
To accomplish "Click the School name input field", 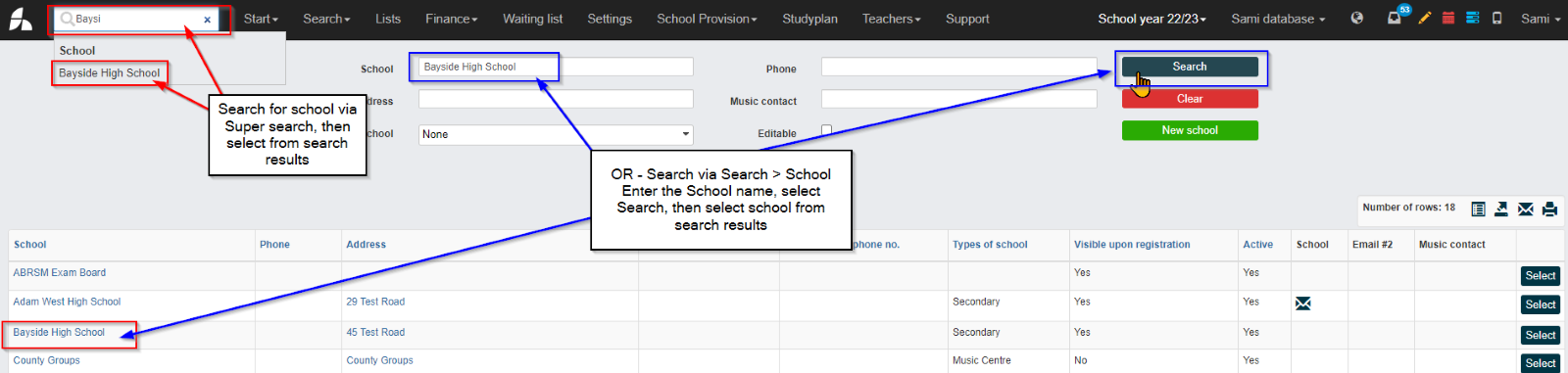I will [x=556, y=67].
